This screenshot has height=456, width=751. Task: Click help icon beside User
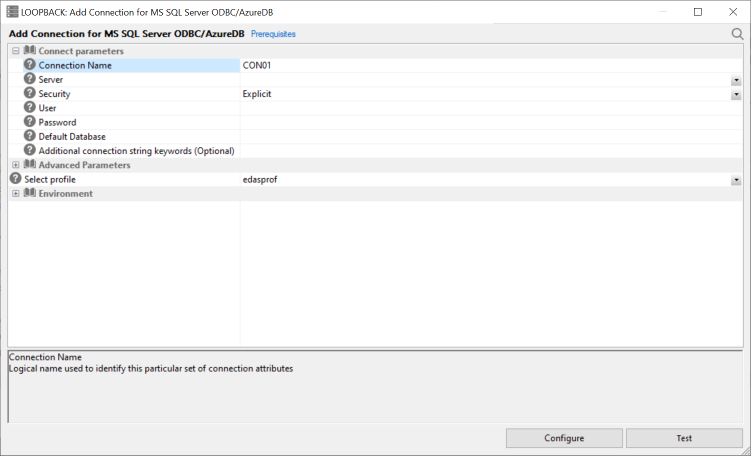pos(30,107)
